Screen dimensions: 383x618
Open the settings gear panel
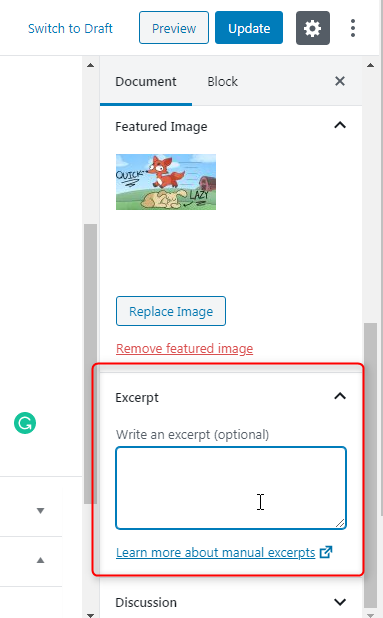[x=312, y=28]
